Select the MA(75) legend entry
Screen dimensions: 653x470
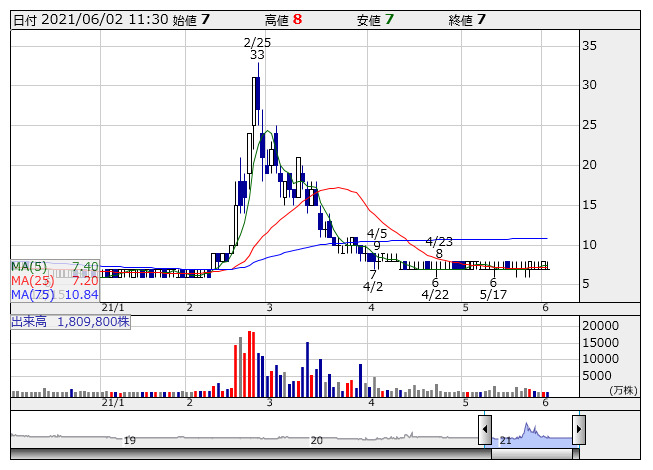point(55,294)
